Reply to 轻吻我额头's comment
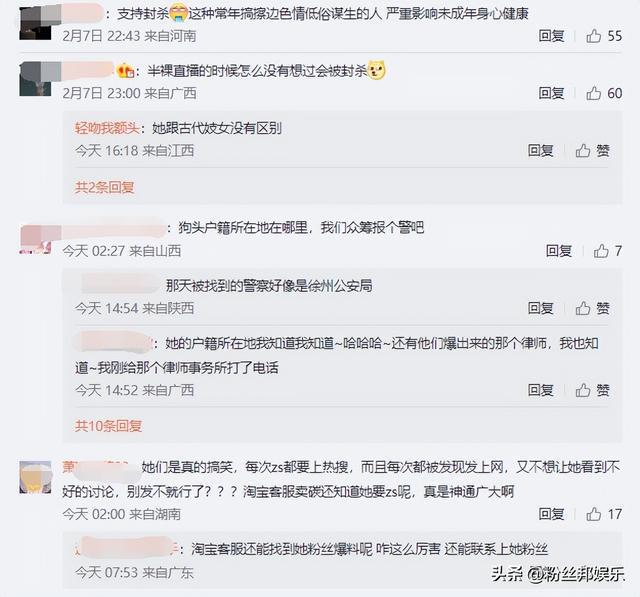Viewport: 640px width, 597px height. 541,151
